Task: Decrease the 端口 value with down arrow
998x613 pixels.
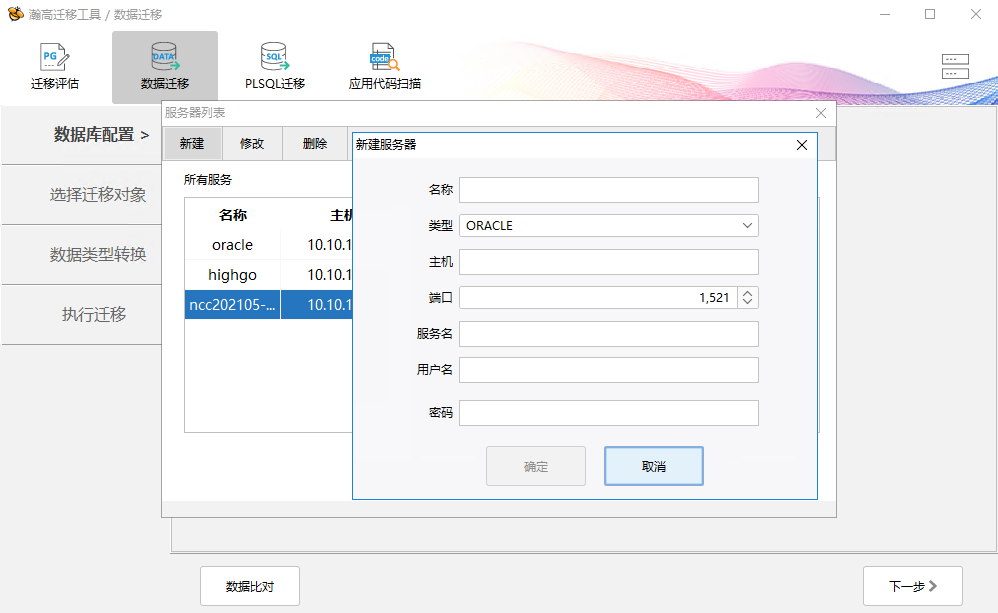Action: point(748,302)
